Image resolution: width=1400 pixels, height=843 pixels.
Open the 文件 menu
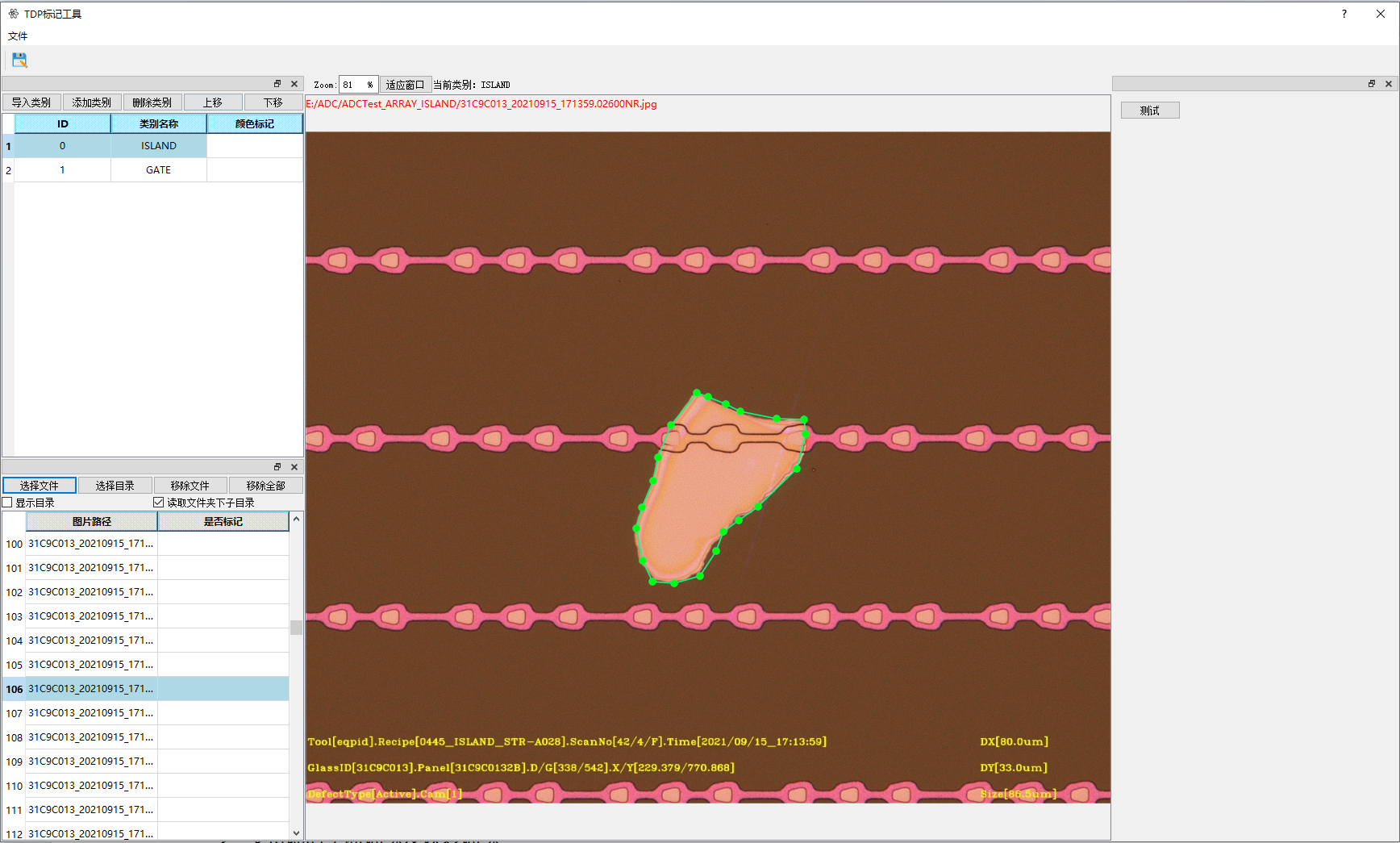point(18,36)
